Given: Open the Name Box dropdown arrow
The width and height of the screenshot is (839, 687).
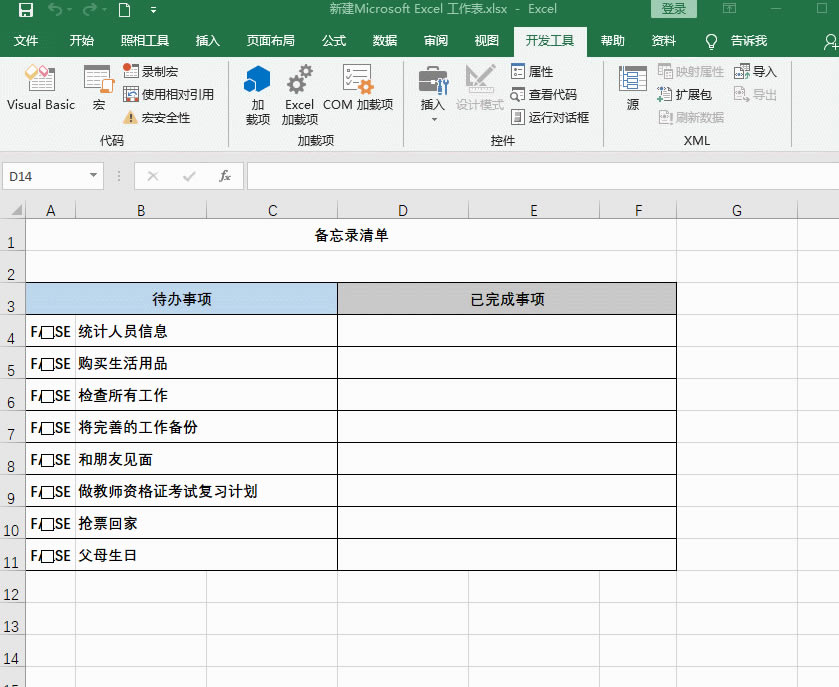Looking at the screenshot, I should point(95,175).
